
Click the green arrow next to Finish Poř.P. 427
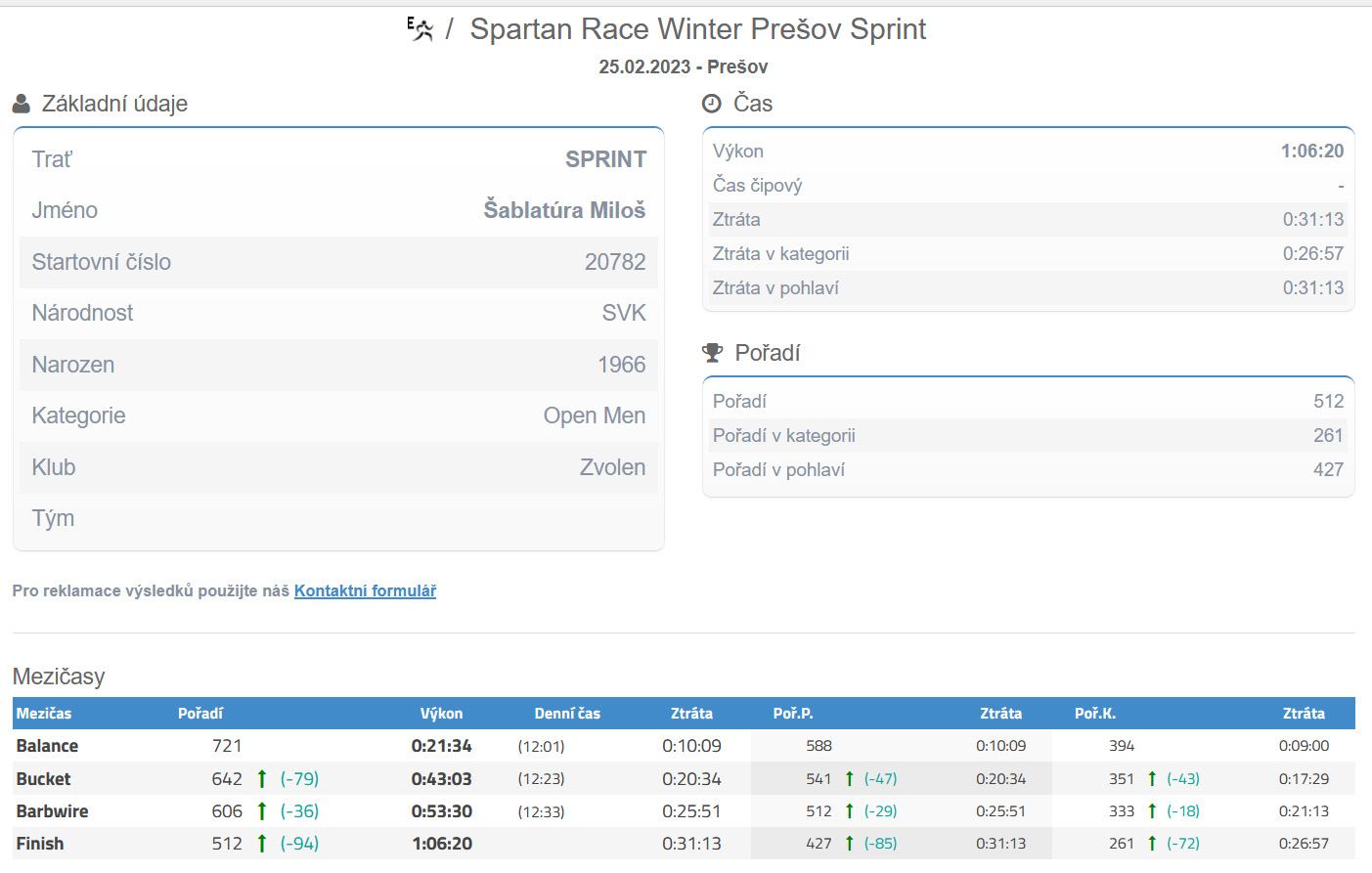[850, 844]
